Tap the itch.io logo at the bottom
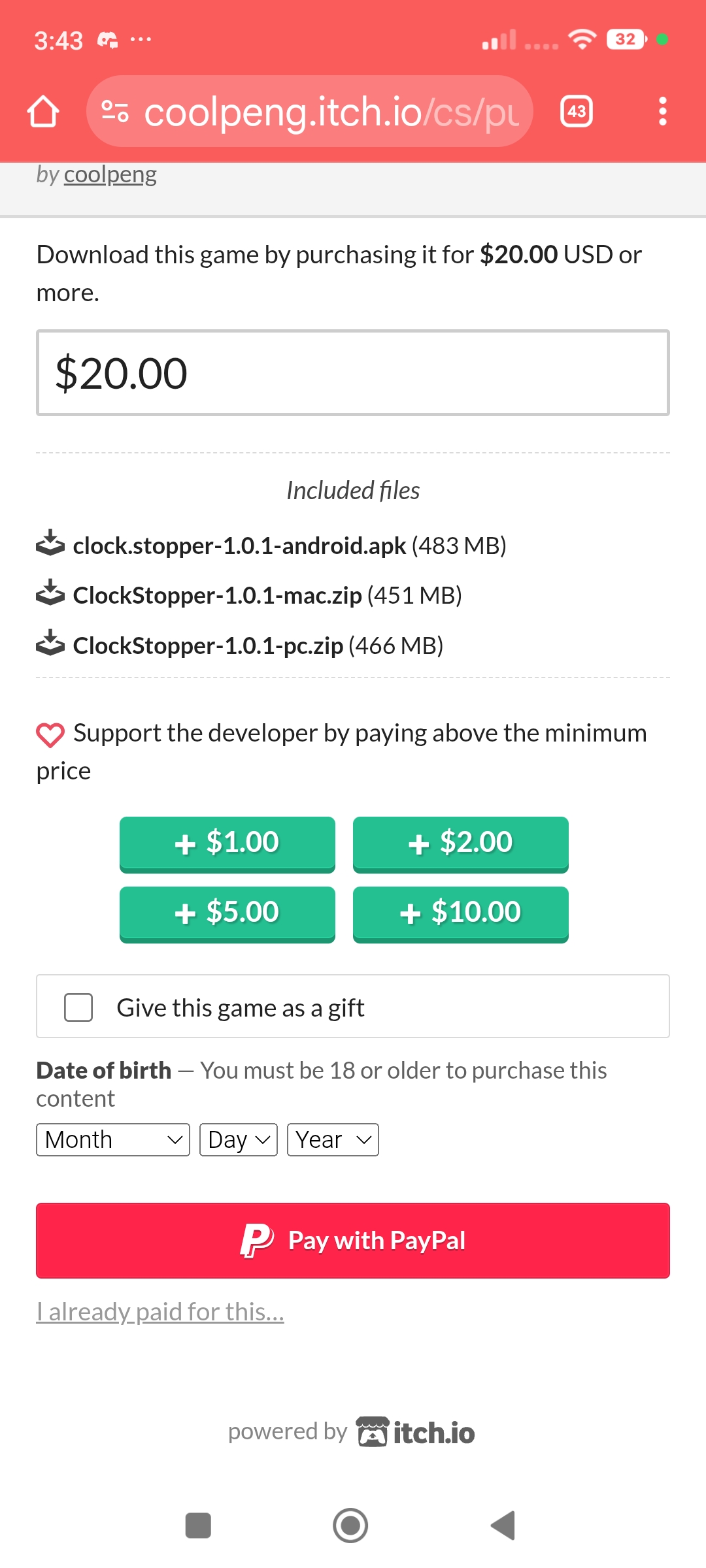Viewport: 706px width, 1568px height. (416, 1432)
